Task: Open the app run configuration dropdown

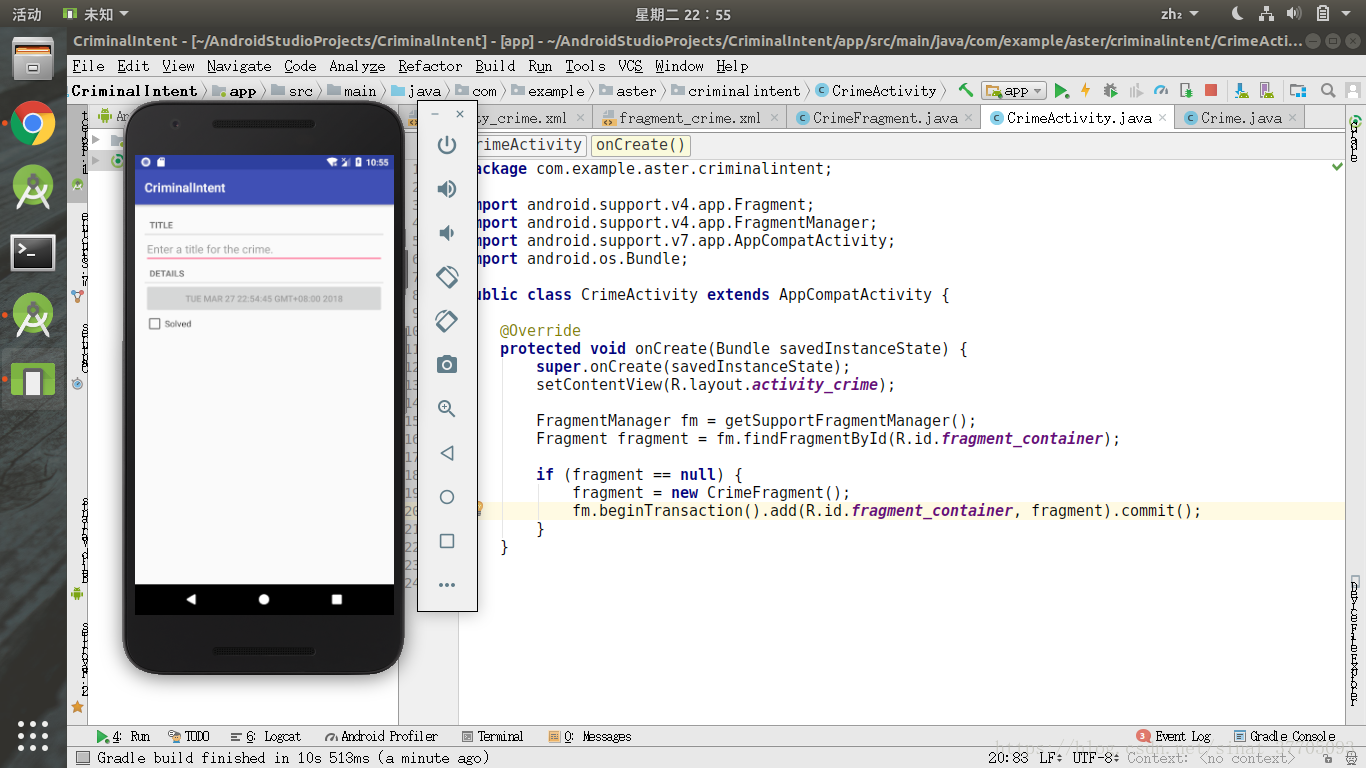Action: coord(1014,90)
